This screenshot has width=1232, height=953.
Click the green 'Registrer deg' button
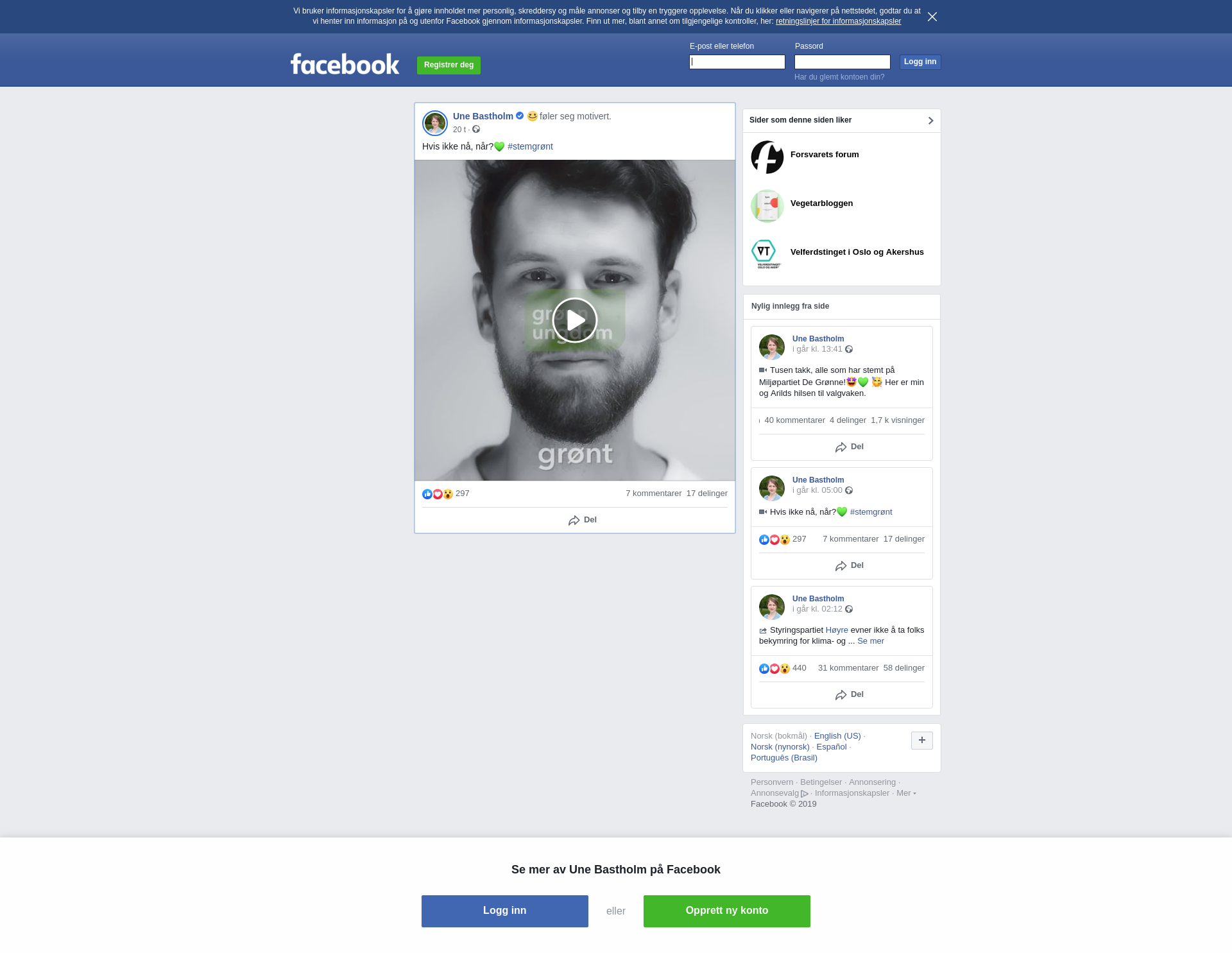[x=449, y=65]
